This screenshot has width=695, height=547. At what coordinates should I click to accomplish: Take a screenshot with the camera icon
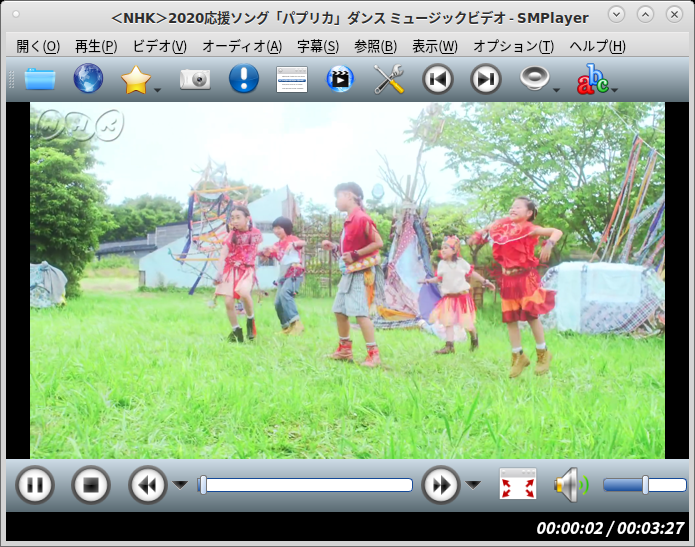click(195, 80)
